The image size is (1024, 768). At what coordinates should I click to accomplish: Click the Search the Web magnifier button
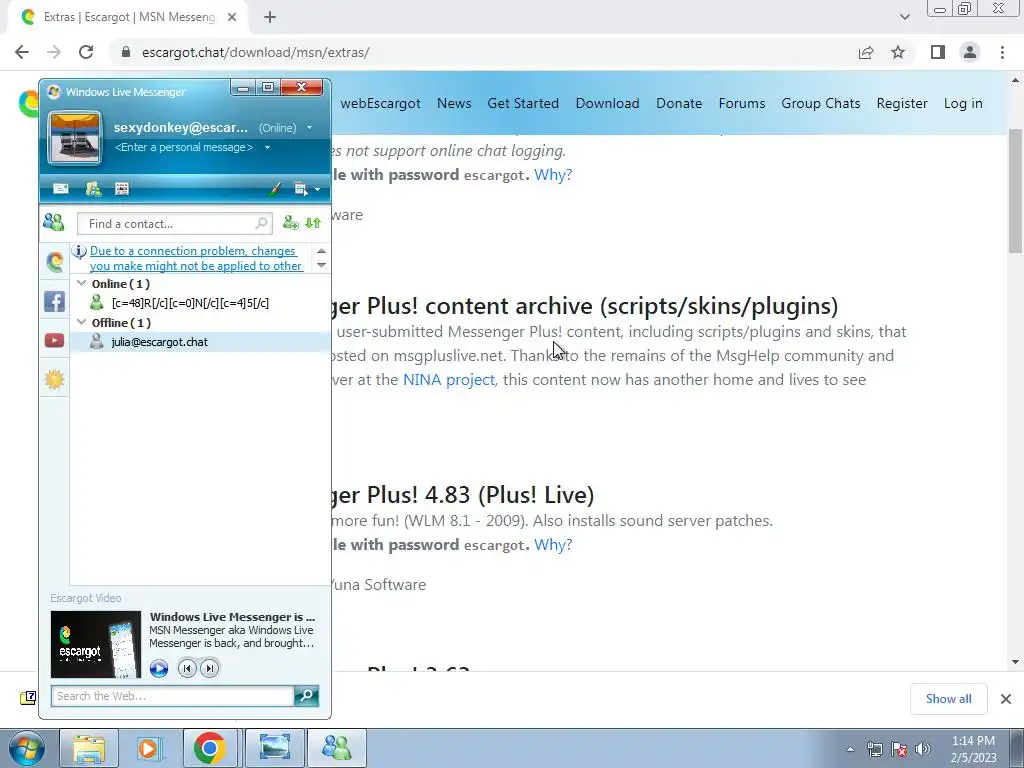pos(306,696)
